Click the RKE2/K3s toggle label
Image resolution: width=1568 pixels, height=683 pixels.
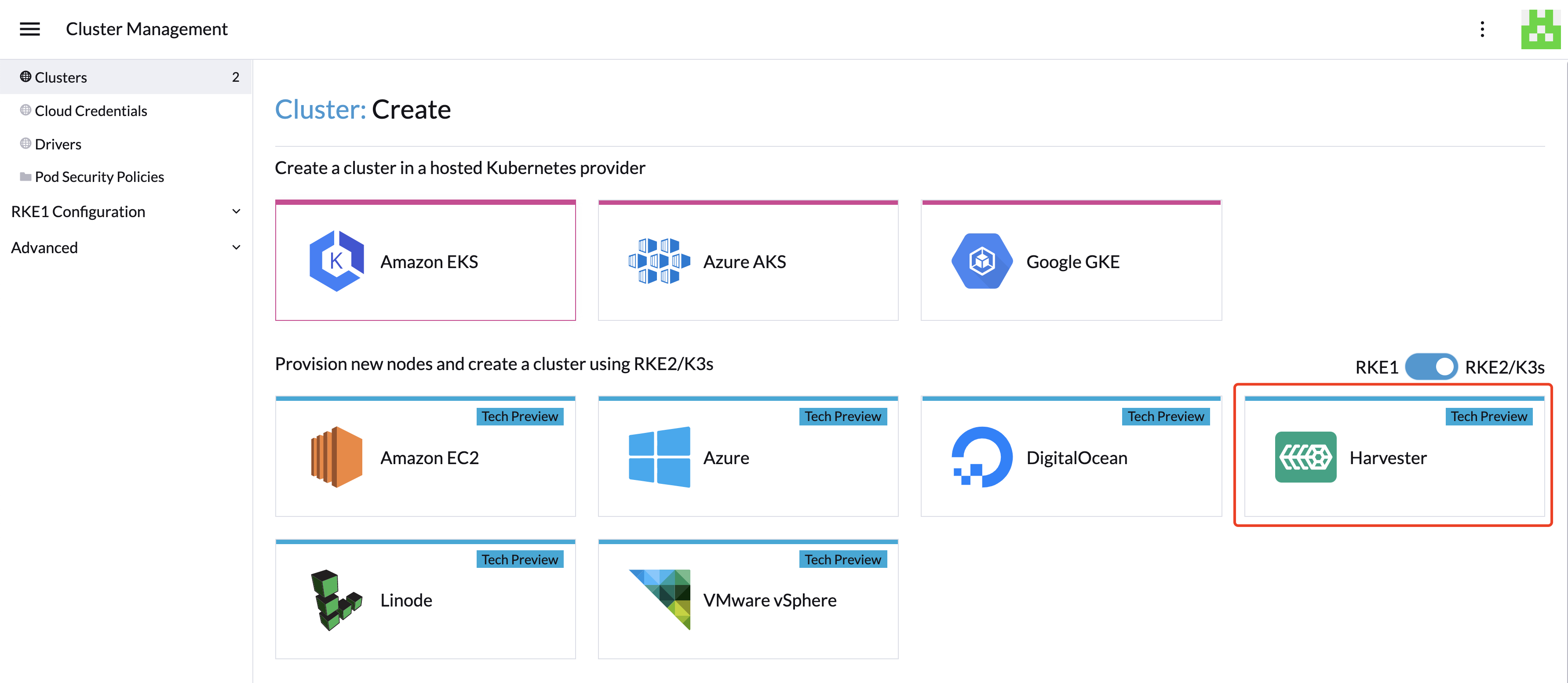[x=1504, y=367]
